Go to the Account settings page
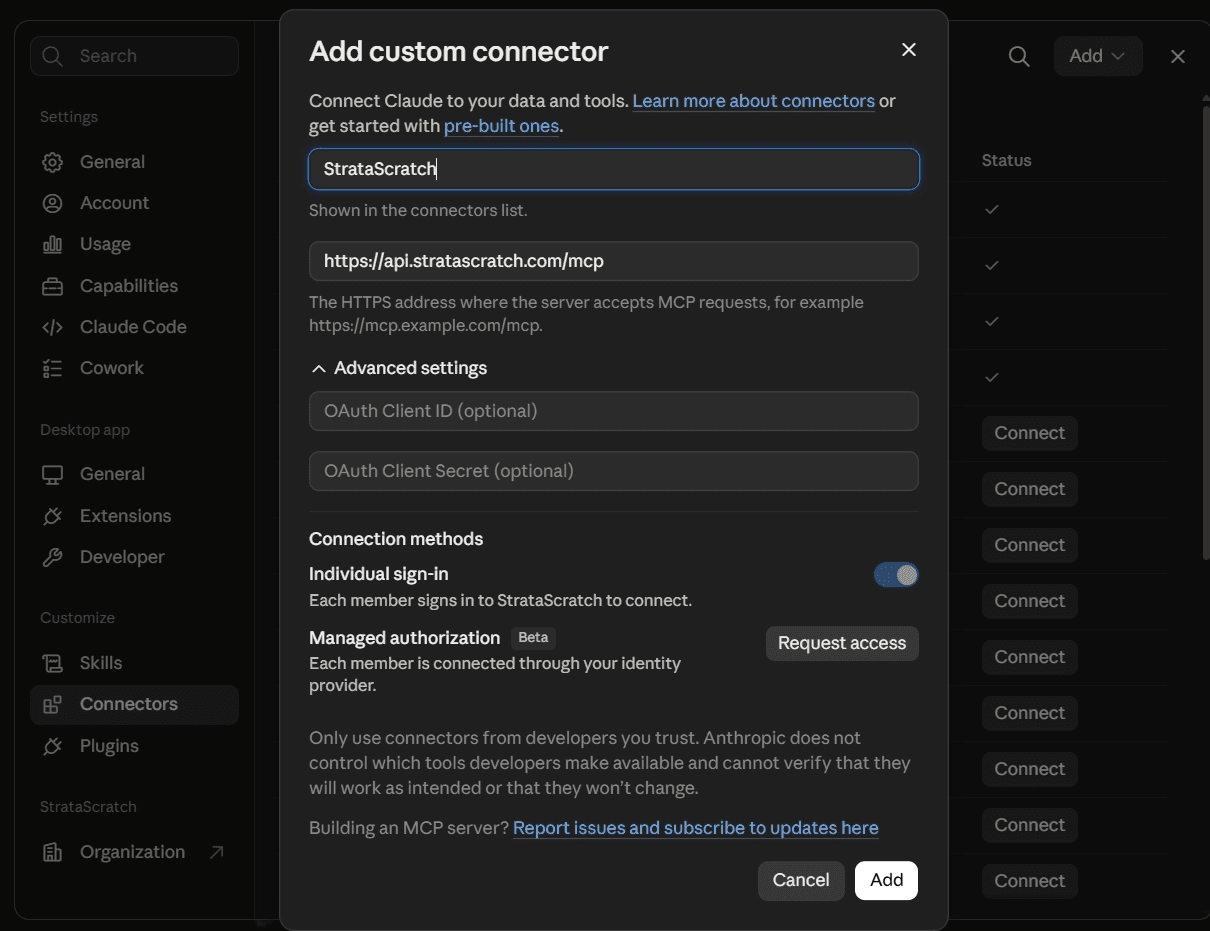Viewport: 1210px width, 931px height. [135, 203]
